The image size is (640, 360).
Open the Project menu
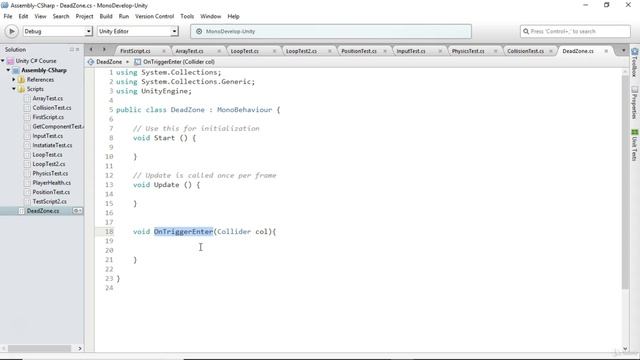(x=84, y=16)
